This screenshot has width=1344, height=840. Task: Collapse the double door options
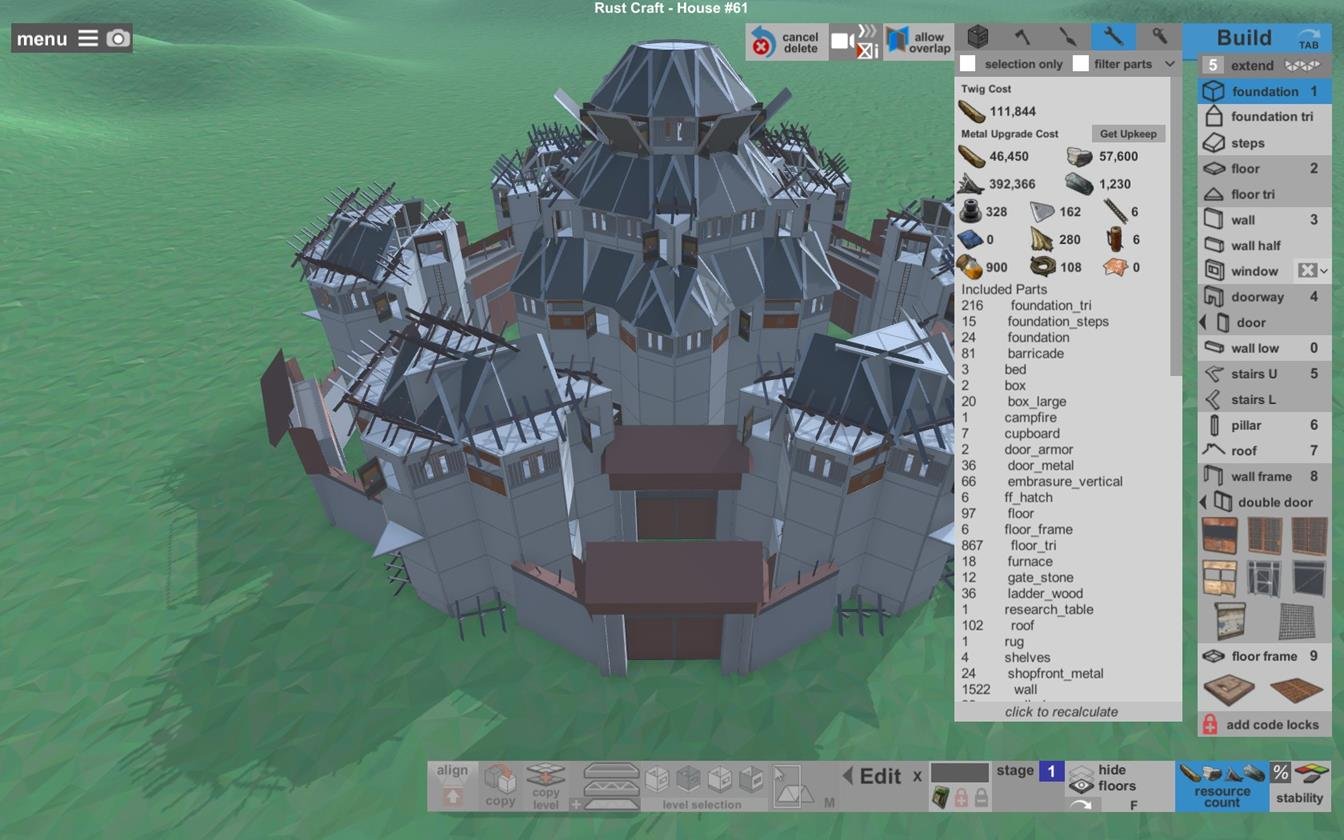click(x=1203, y=502)
